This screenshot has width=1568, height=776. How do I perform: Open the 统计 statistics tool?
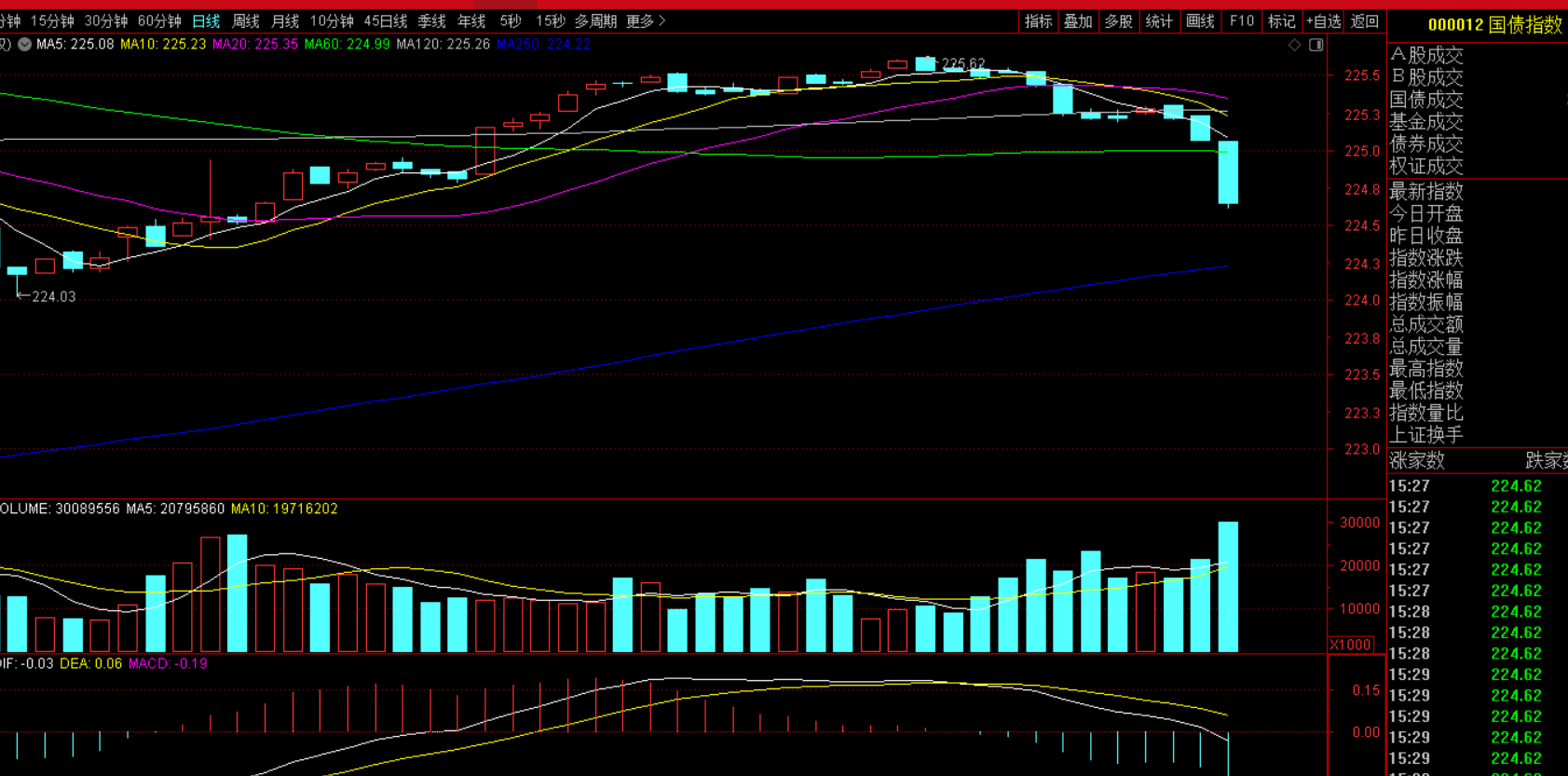click(x=1159, y=20)
